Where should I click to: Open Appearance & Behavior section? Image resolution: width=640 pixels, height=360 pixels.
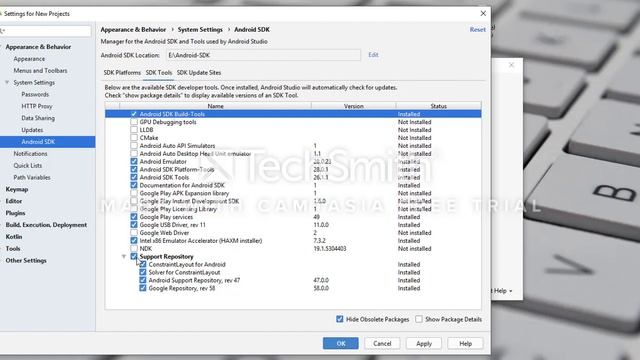click(38, 47)
